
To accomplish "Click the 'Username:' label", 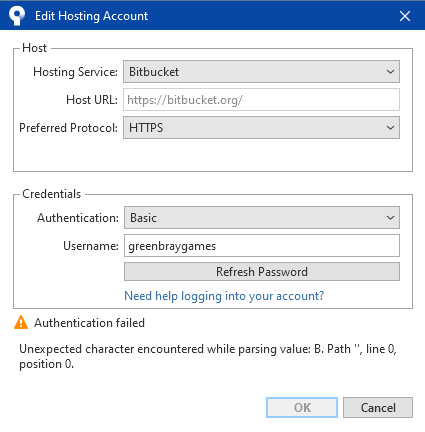I will tap(91, 246).
